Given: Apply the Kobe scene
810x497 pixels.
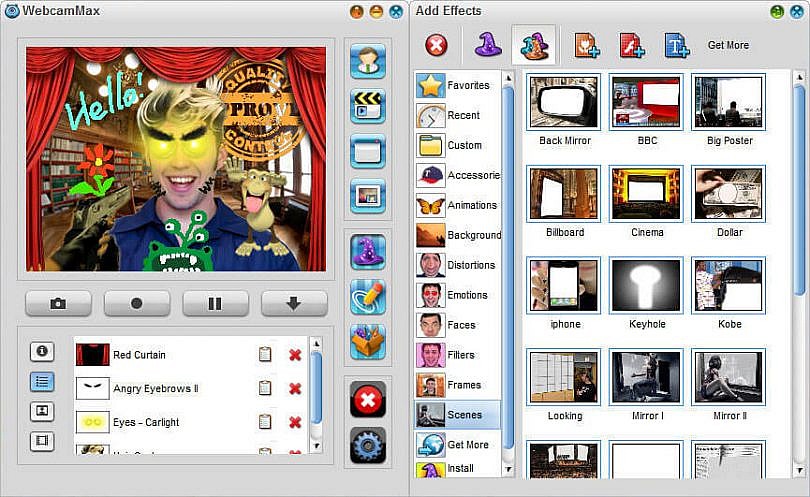Looking at the screenshot, I should pos(729,286).
